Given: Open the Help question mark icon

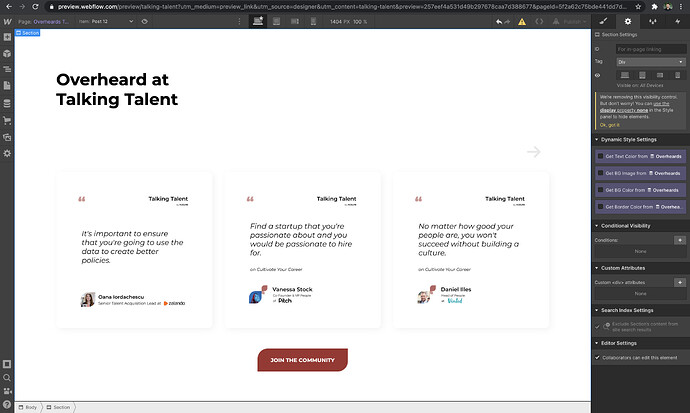Looking at the screenshot, I should (x=7, y=405).
